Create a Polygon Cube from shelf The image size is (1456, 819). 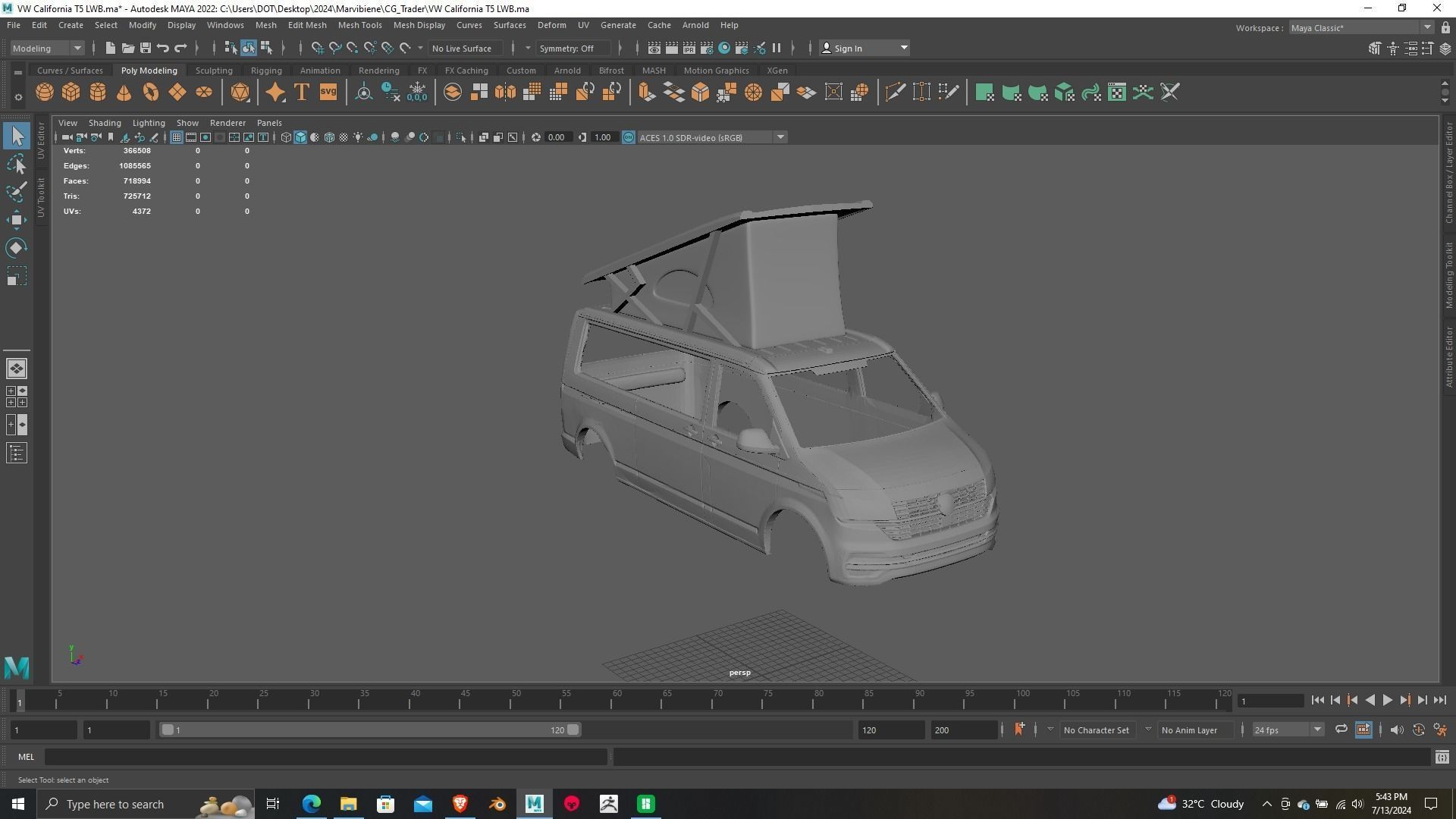coord(71,93)
